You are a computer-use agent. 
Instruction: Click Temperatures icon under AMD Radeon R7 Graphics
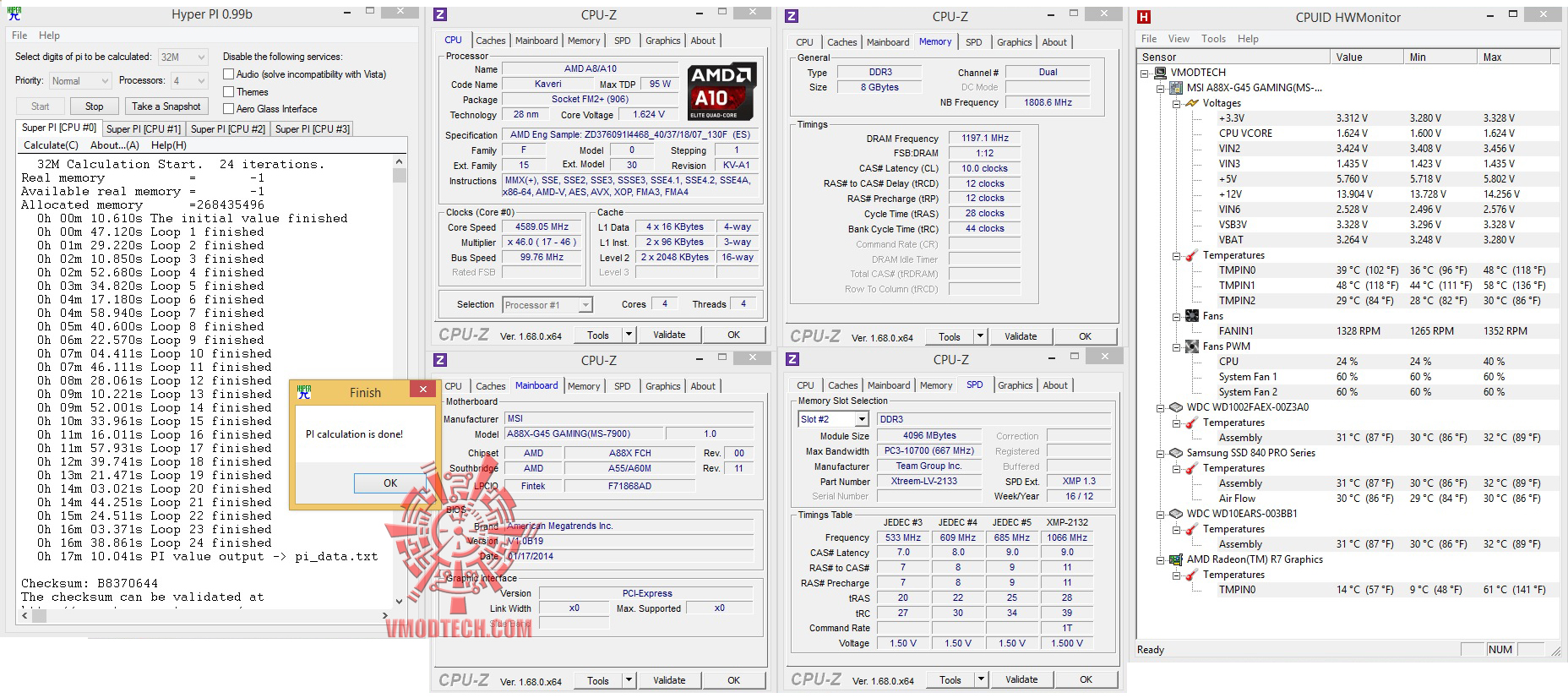[1191, 575]
